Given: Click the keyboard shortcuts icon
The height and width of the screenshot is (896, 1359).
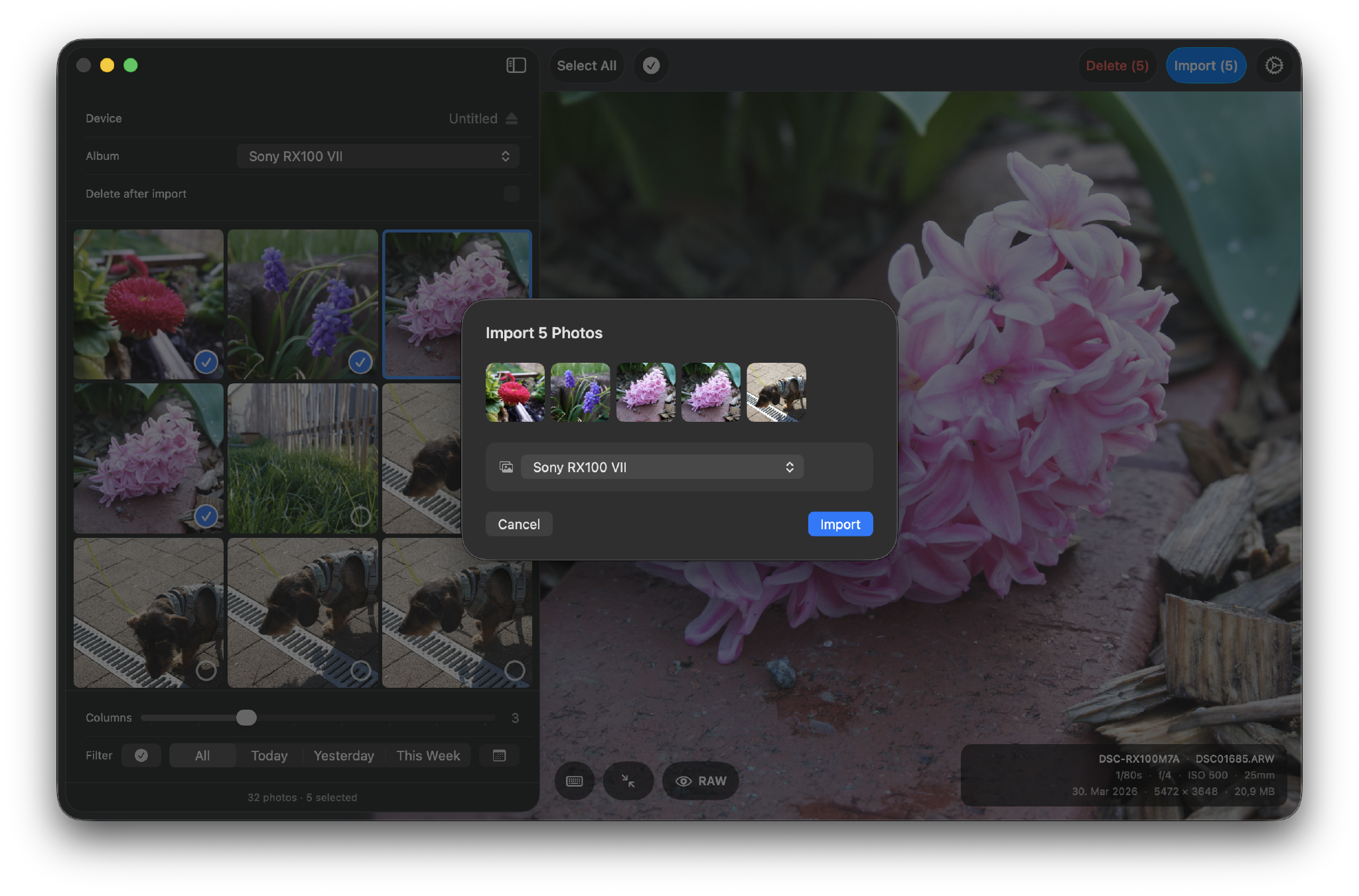Looking at the screenshot, I should click(575, 781).
